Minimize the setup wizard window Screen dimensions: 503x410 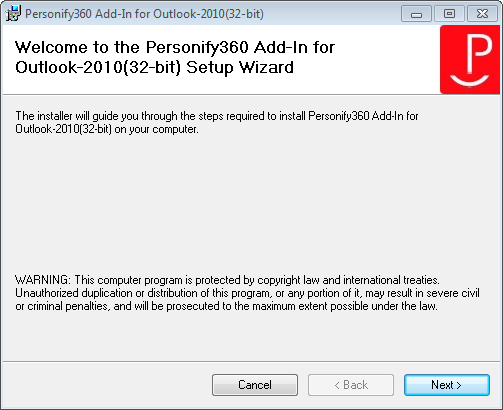click(x=416, y=14)
